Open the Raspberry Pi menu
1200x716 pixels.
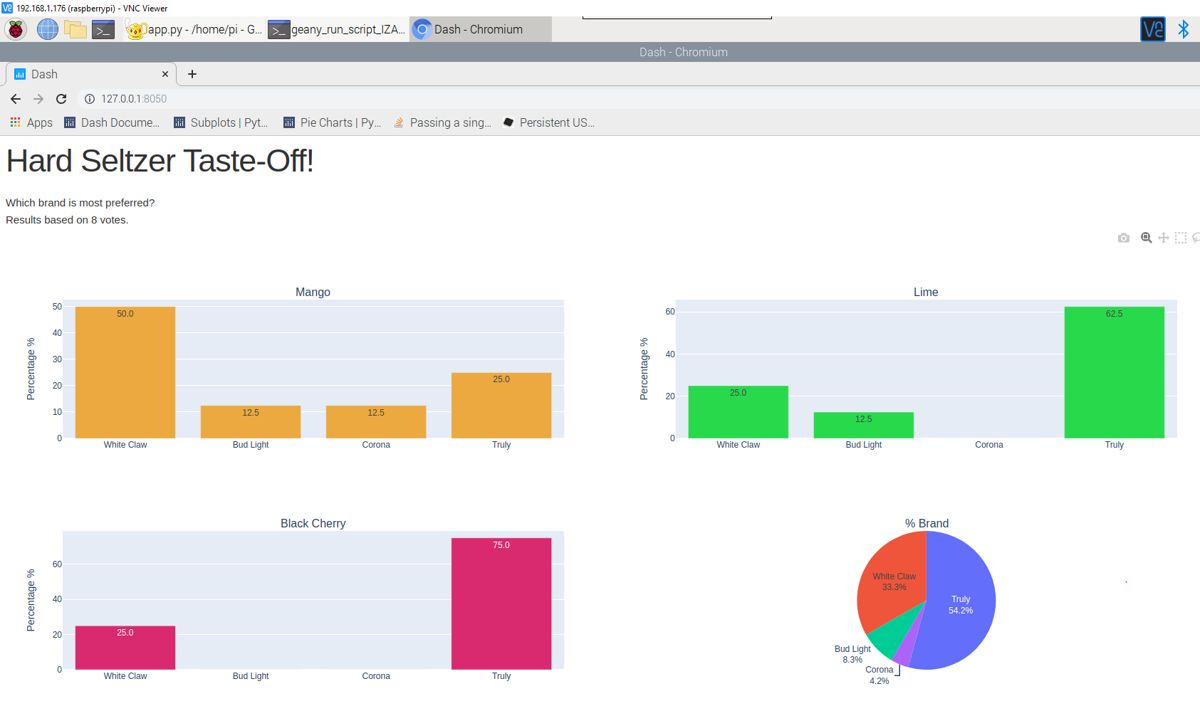[16, 29]
